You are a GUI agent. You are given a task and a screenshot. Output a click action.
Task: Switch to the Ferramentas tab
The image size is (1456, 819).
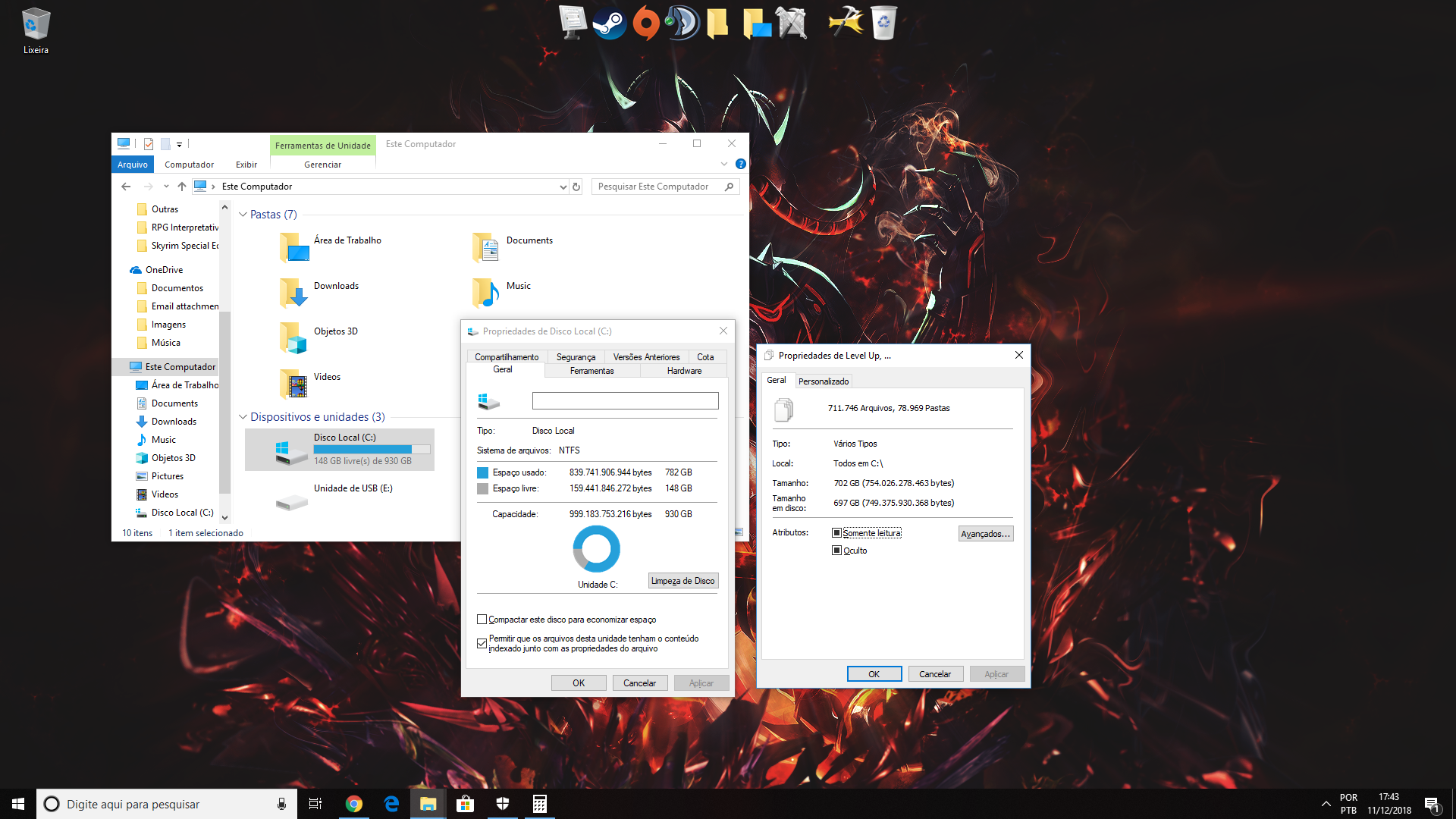coord(591,371)
